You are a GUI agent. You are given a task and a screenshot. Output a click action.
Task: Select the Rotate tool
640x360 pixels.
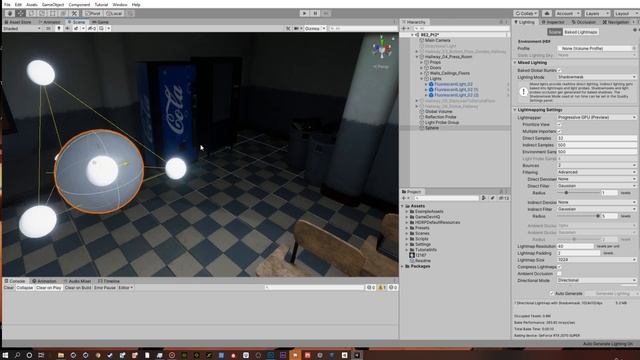click(31, 13)
